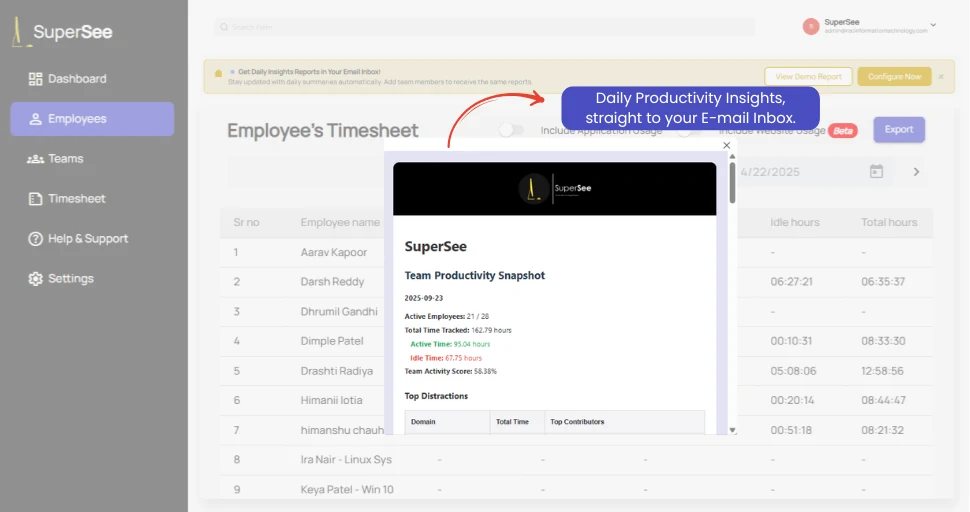Select employee Aarav Kapoor
This screenshot has width=970, height=512.
click(333, 252)
